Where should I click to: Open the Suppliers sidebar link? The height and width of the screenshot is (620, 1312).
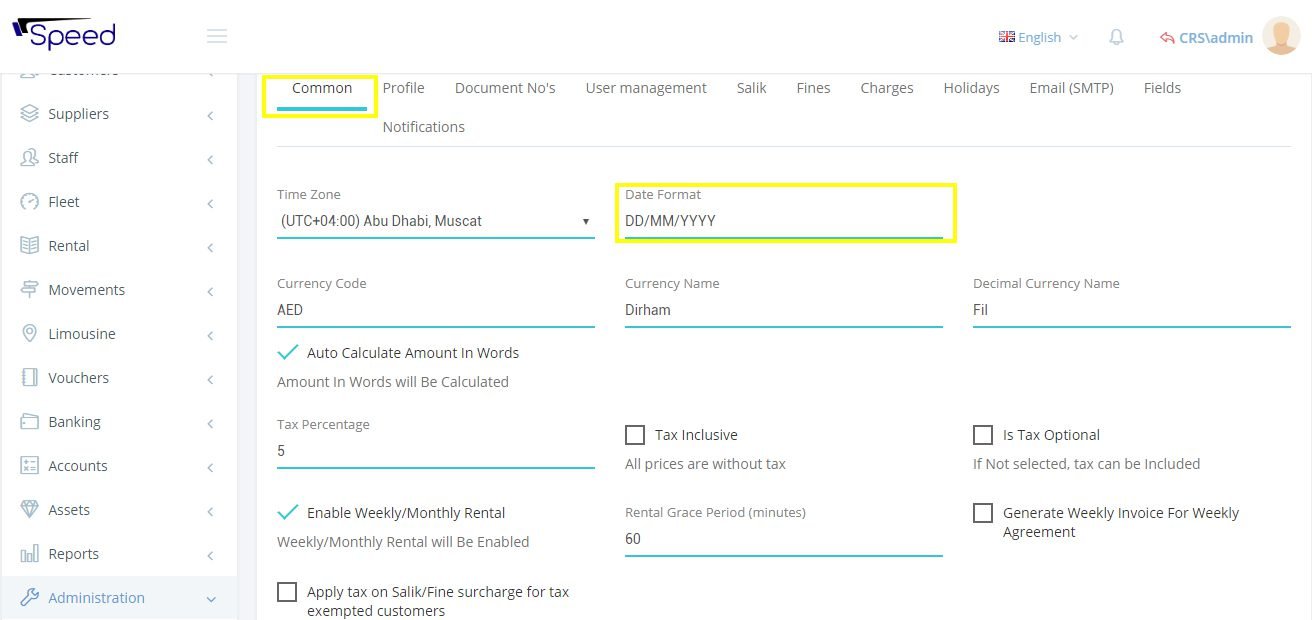pyautogui.click(x=79, y=114)
